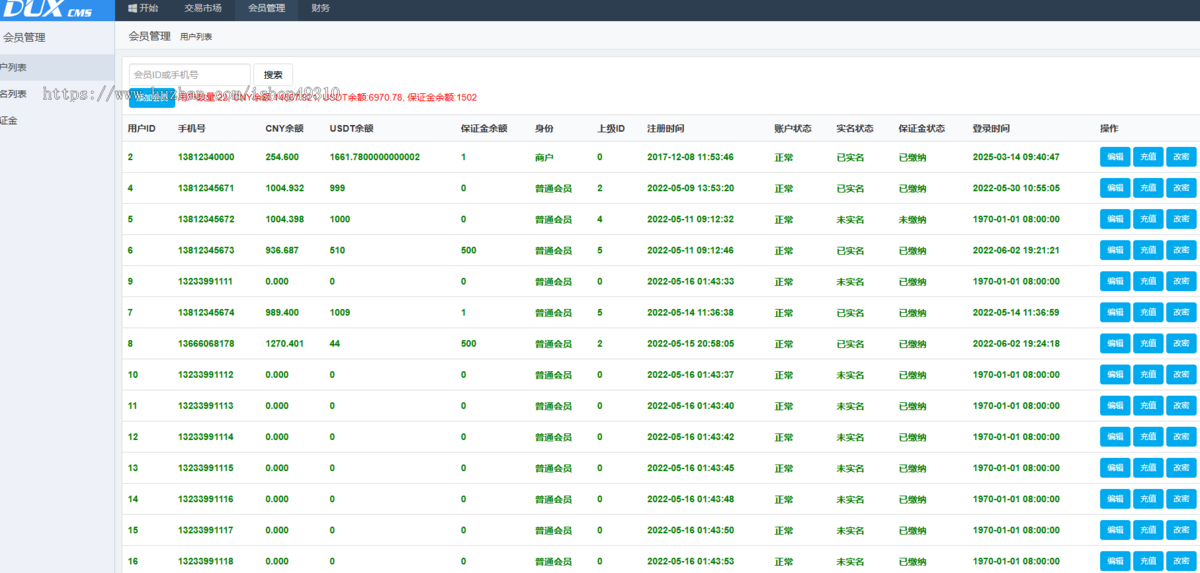Click 编辑 for user 13233991114

tap(1115, 437)
